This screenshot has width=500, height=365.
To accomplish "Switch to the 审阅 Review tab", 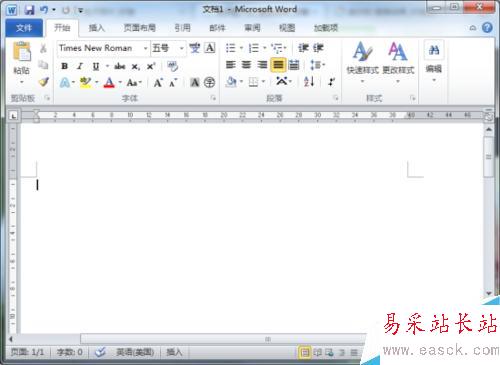I will click(252, 28).
